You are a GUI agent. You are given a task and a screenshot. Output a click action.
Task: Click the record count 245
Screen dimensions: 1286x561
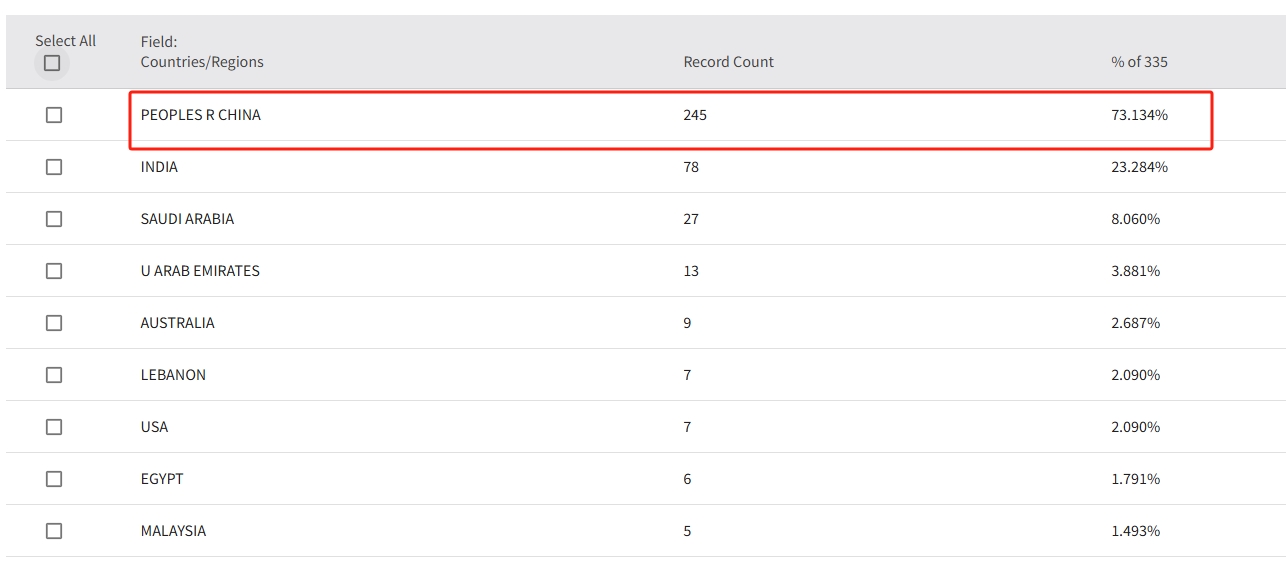click(695, 115)
